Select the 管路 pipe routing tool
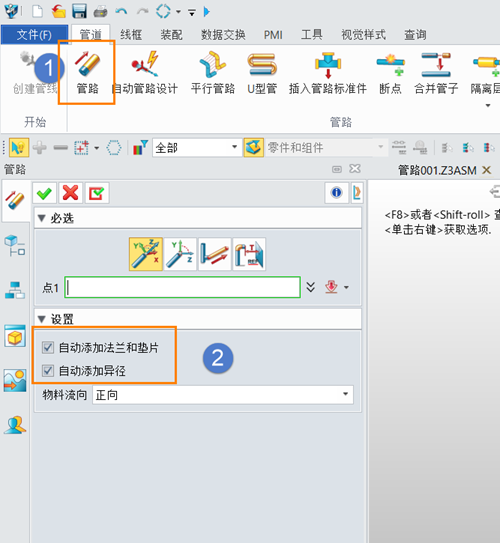The image size is (500, 543). (87, 73)
